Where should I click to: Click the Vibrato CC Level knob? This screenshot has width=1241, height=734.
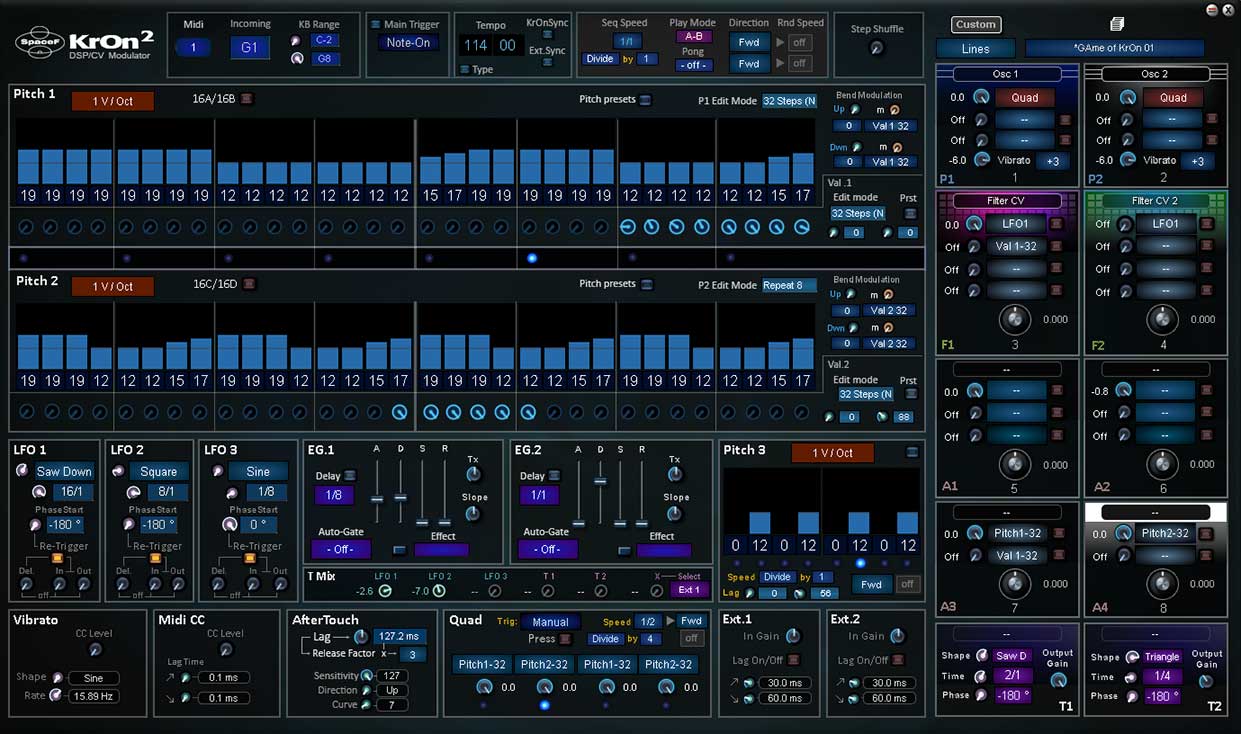95,650
